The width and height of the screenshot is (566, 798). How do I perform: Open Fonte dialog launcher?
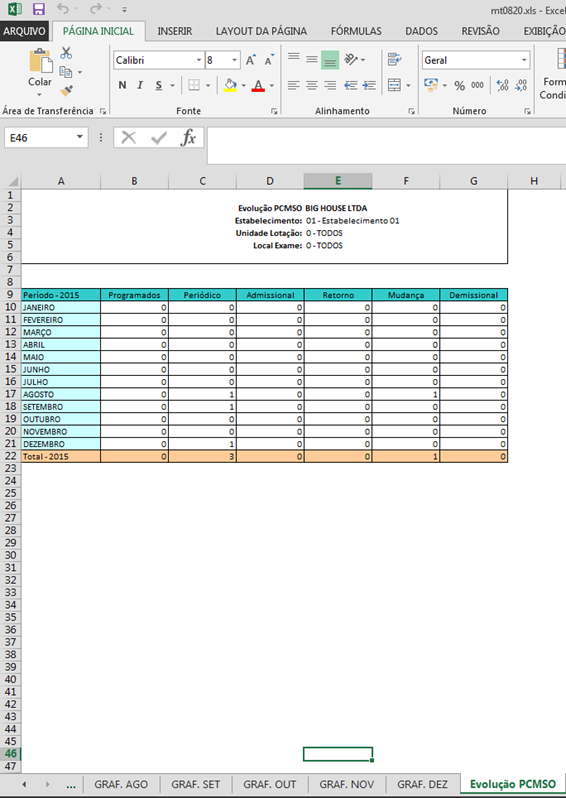click(274, 111)
